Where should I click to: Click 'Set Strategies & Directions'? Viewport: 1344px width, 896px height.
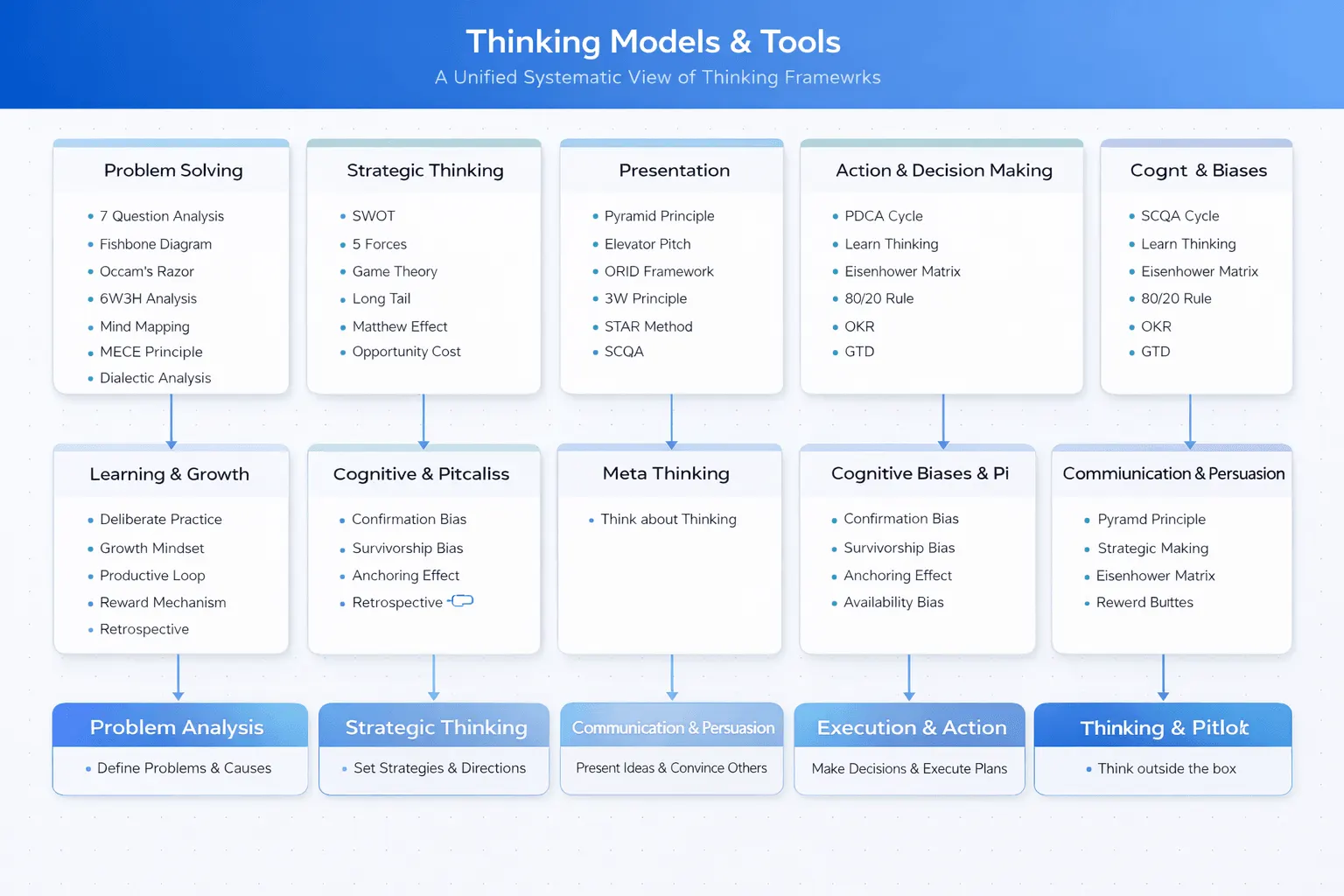[439, 768]
